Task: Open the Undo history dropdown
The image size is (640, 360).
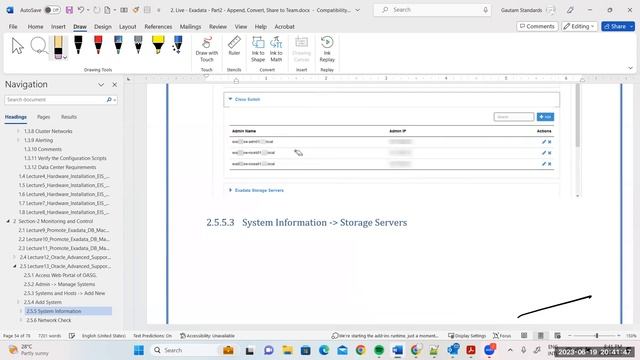Action: click(88, 10)
